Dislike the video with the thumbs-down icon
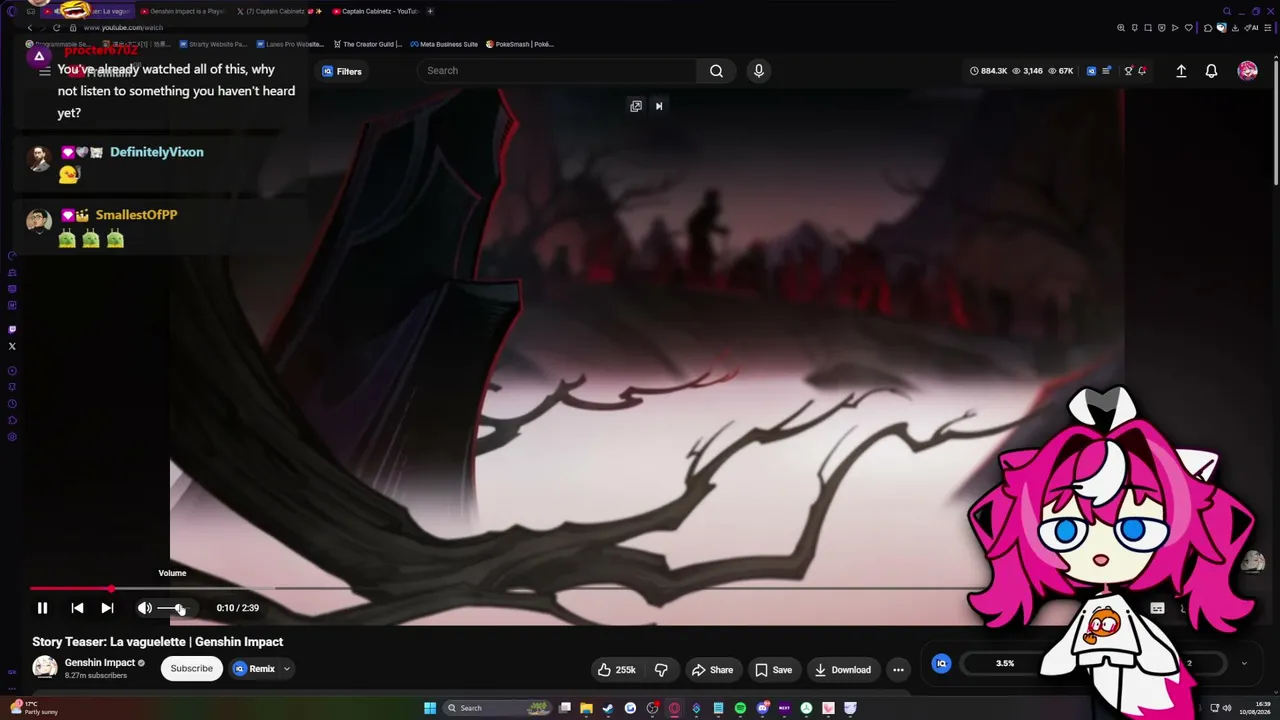Image resolution: width=1280 pixels, height=720 pixels. pyautogui.click(x=661, y=670)
